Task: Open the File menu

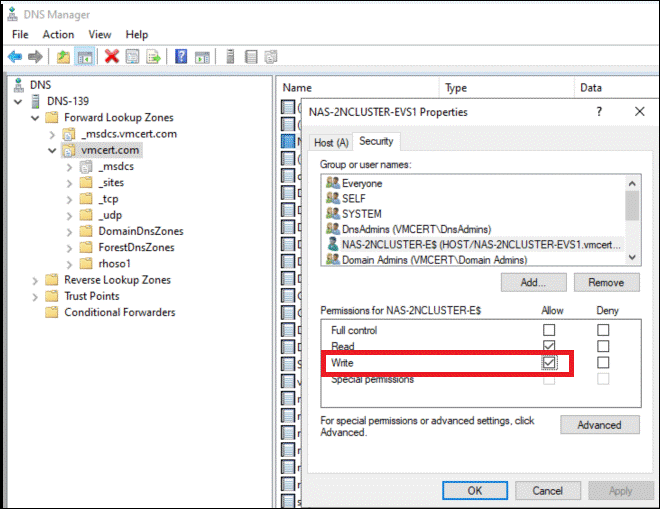Action: click(x=20, y=35)
